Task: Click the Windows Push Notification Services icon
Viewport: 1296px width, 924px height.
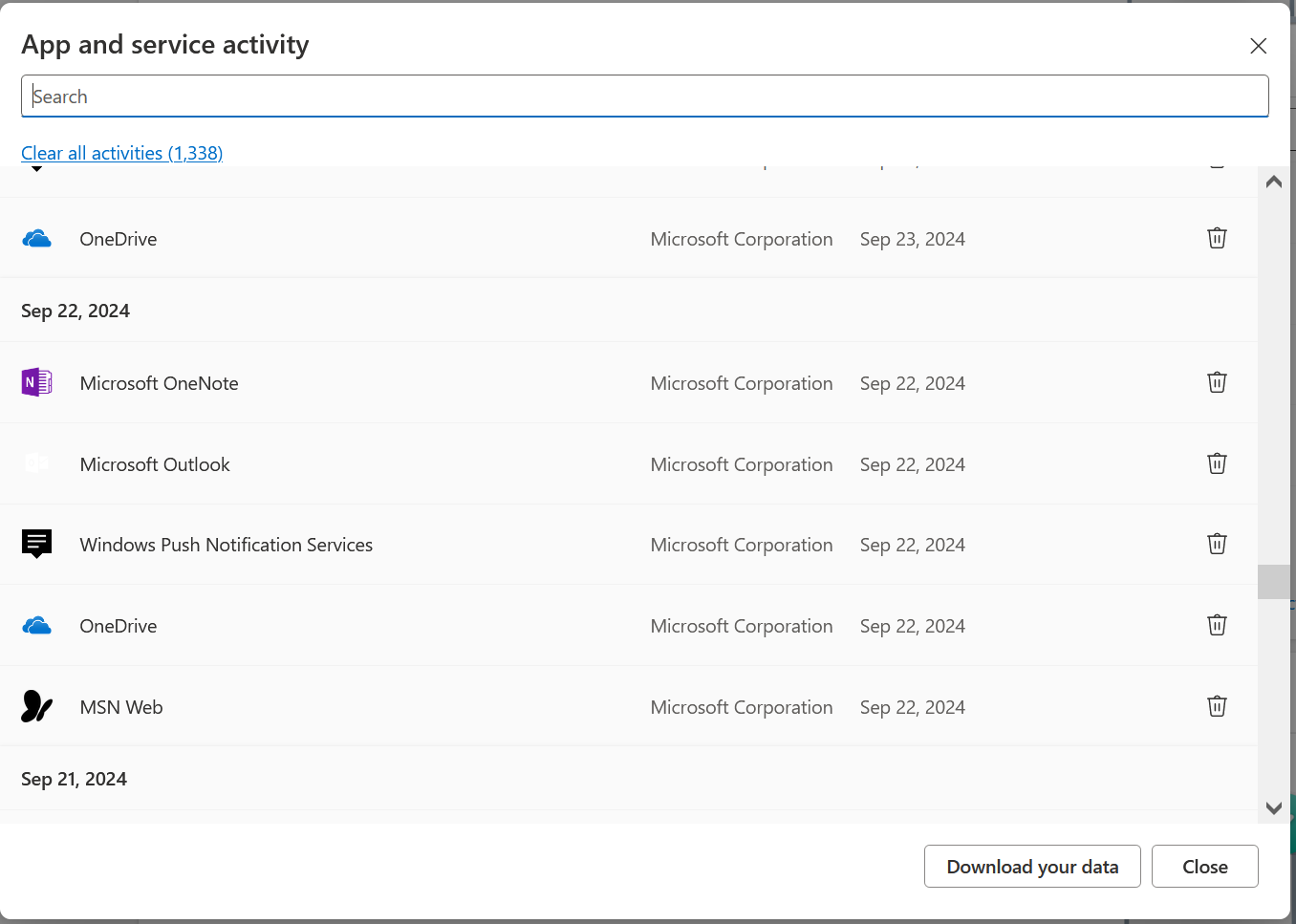Action: (36, 544)
